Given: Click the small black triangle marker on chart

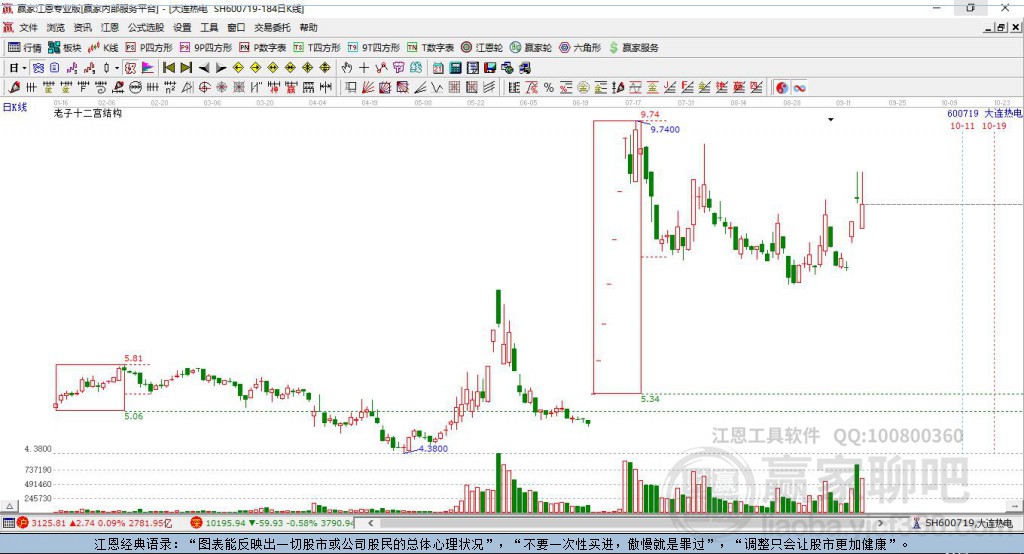Looking at the screenshot, I should click(831, 120).
